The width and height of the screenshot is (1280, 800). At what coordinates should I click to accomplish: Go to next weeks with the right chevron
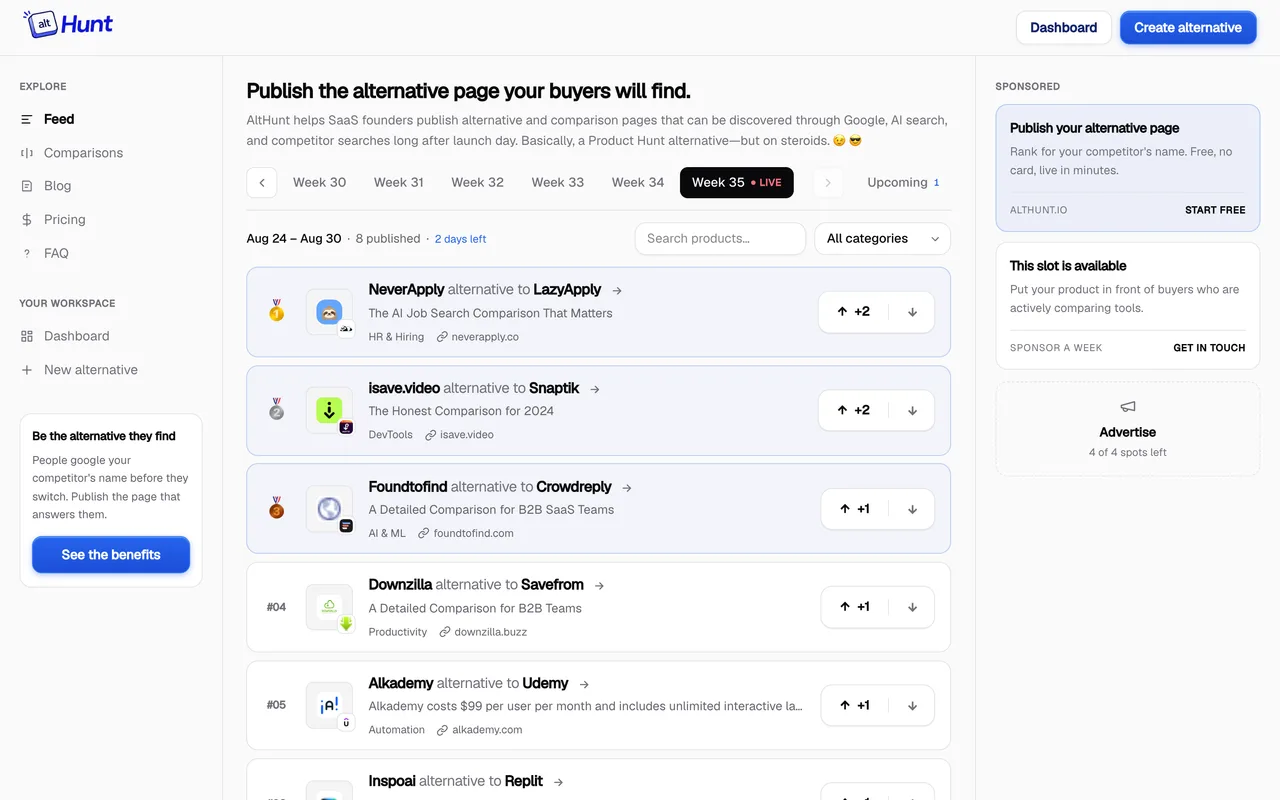pos(828,183)
